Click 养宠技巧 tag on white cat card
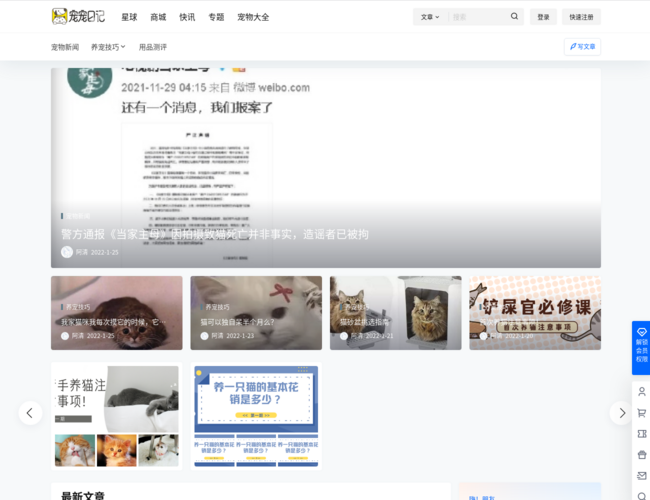650x500 pixels. click(x=217, y=307)
